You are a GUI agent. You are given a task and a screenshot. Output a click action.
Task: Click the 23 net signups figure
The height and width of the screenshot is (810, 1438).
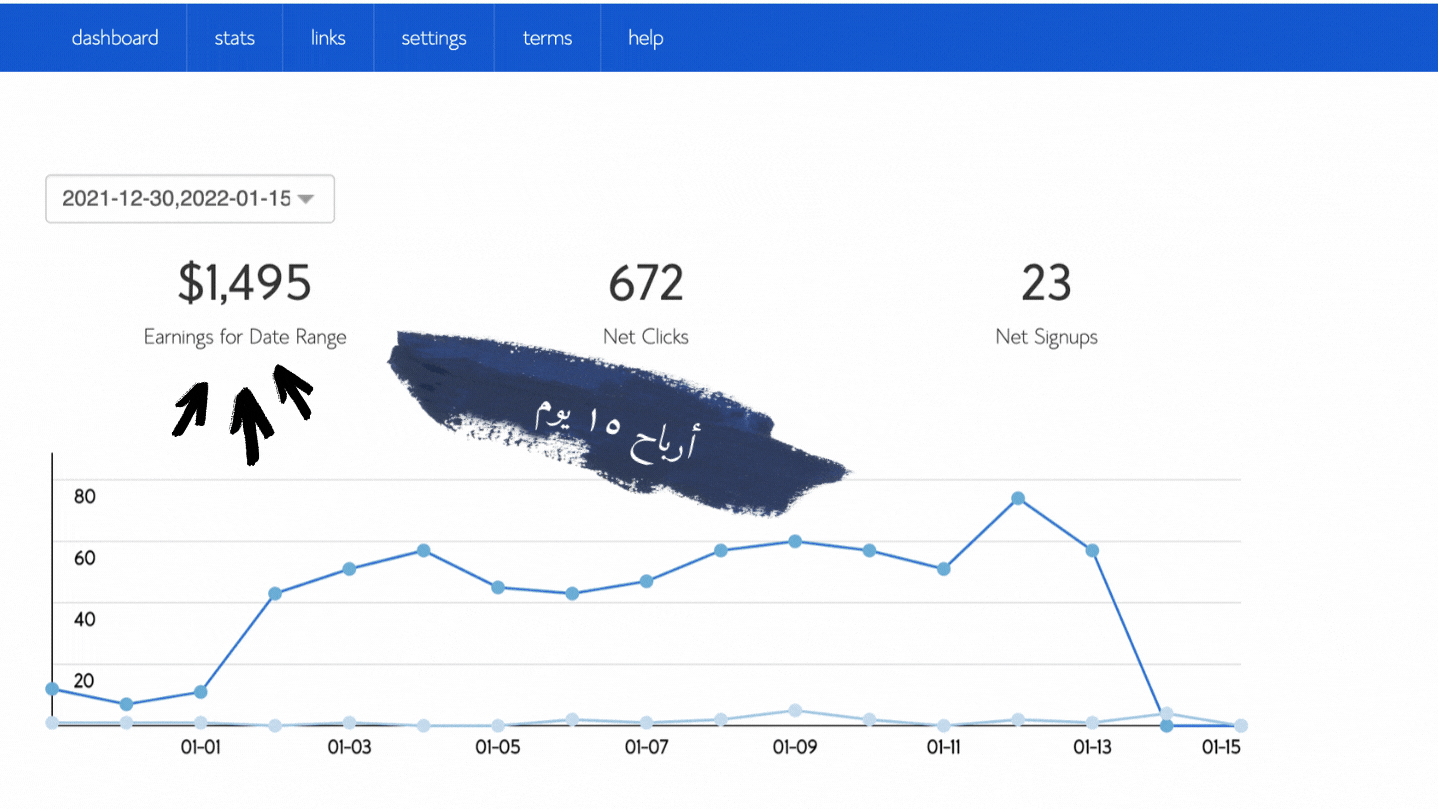pos(1046,283)
